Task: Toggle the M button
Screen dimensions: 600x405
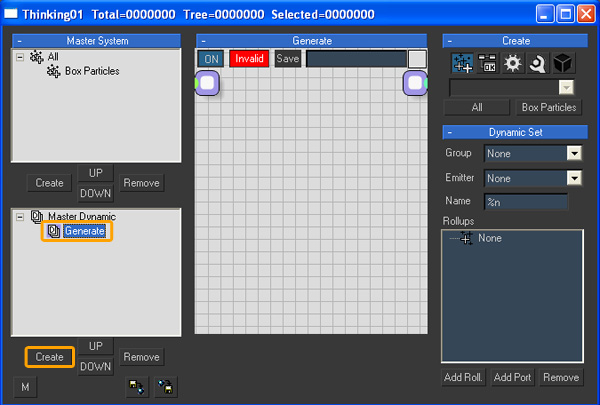Action: (25, 387)
